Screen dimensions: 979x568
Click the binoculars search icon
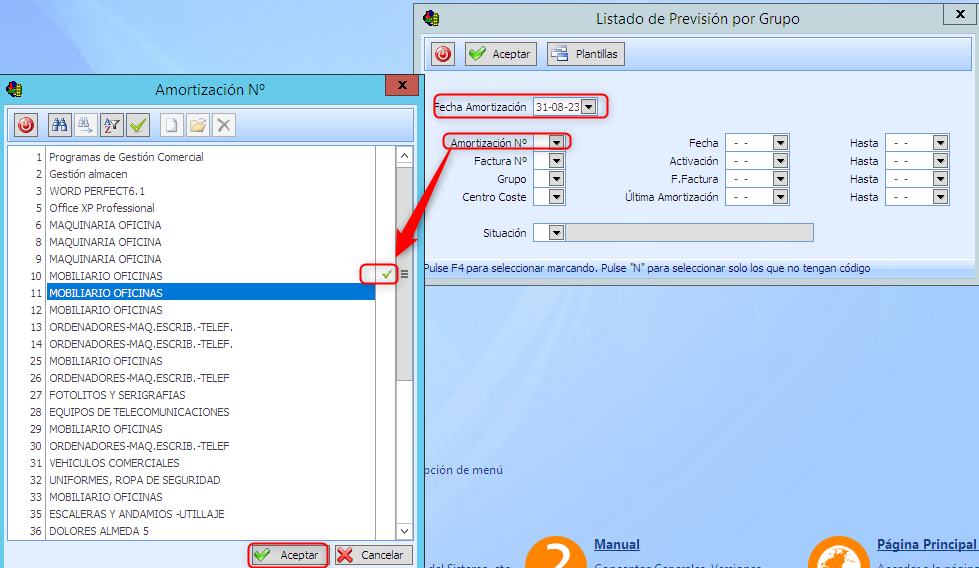(60, 125)
